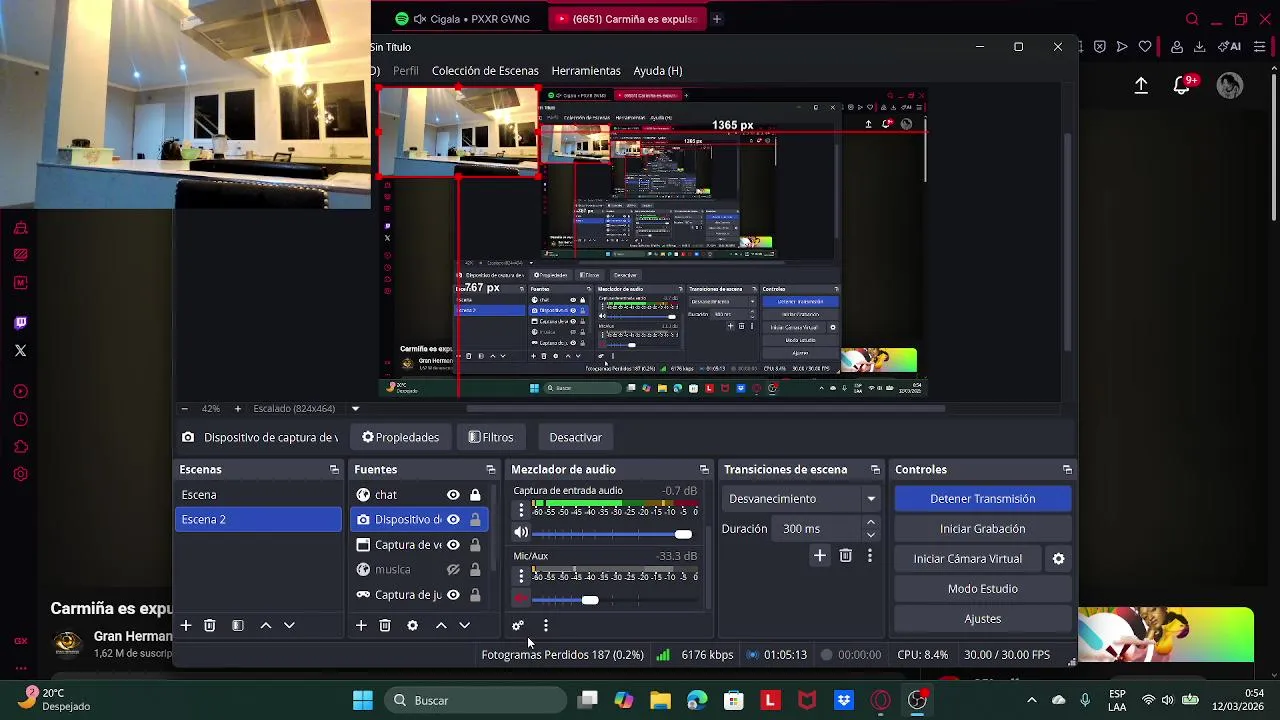Hide the Dispositivo de captura source
The height and width of the screenshot is (720, 1280).
[453, 520]
